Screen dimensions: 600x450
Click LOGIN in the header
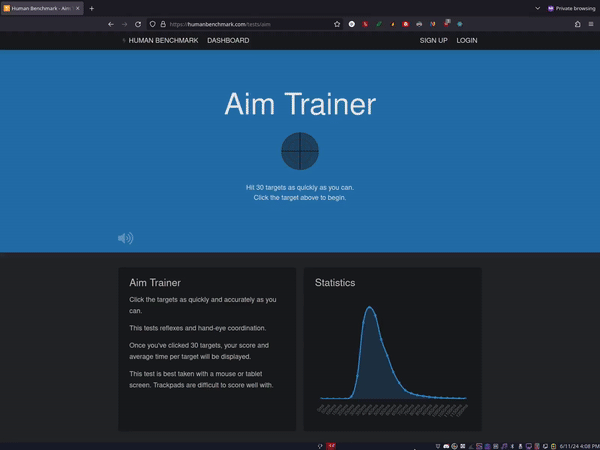click(x=466, y=41)
